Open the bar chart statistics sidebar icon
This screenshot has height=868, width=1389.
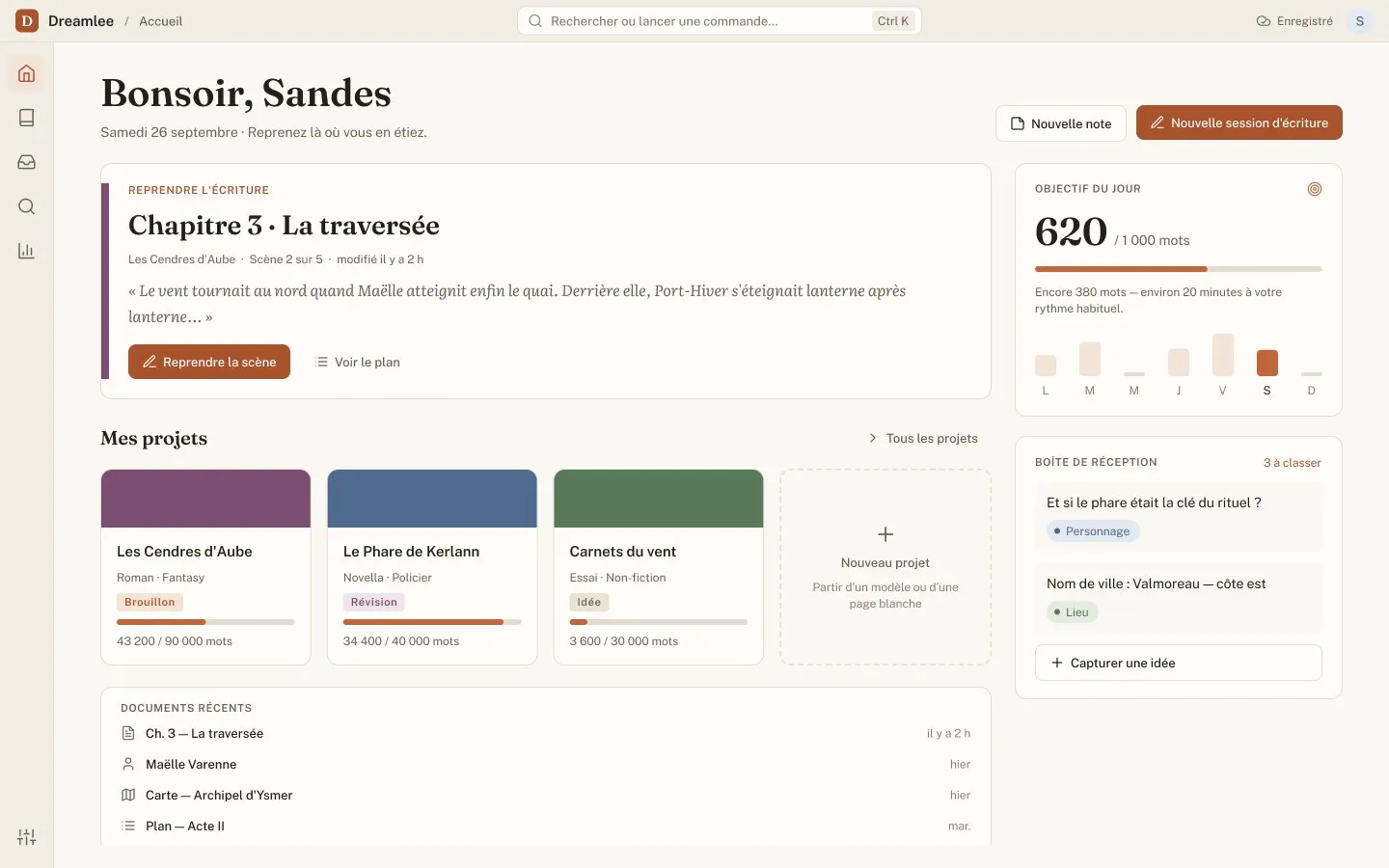pyautogui.click(x=27, y=251)
